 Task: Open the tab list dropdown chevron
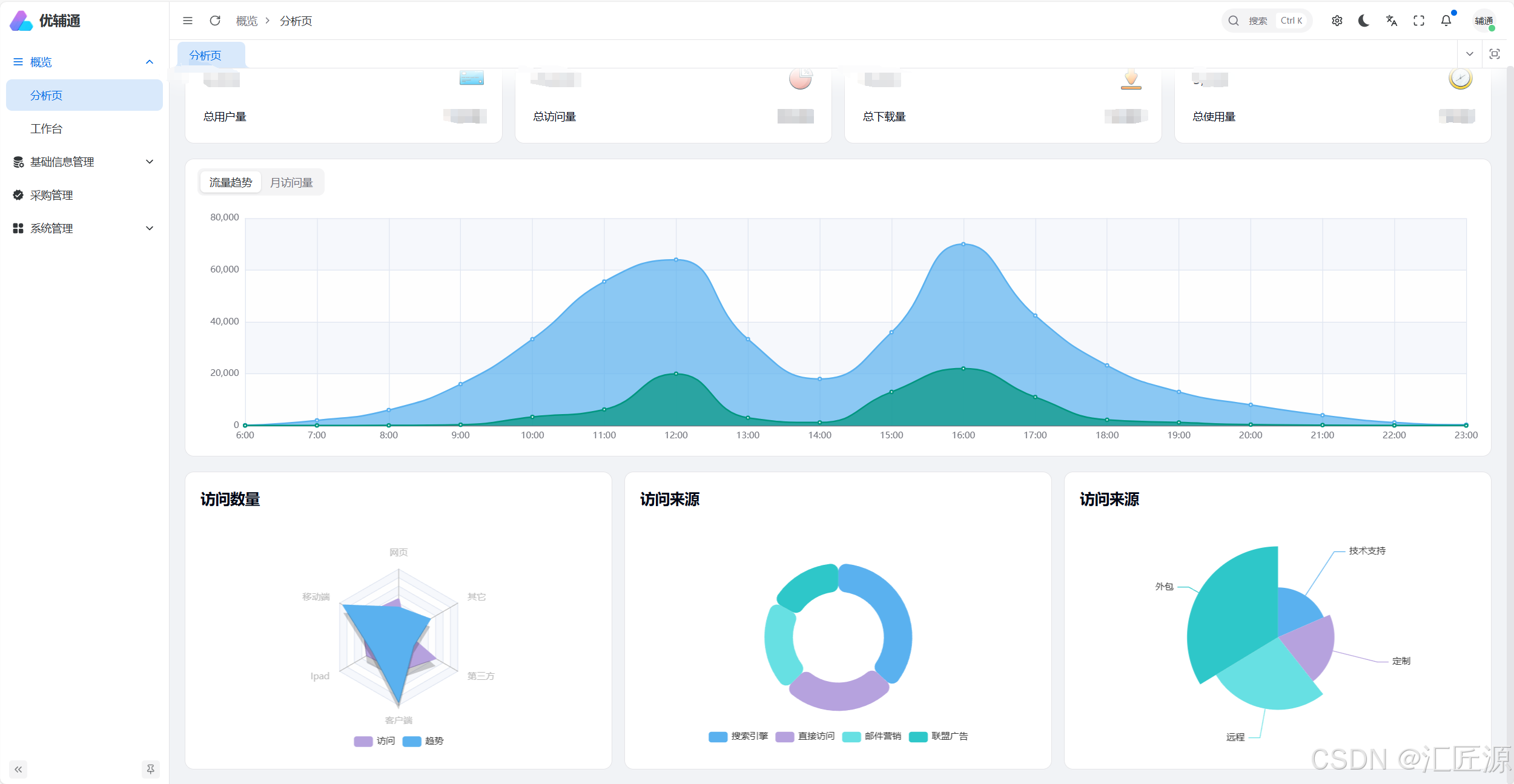(x=1469, y=54)
